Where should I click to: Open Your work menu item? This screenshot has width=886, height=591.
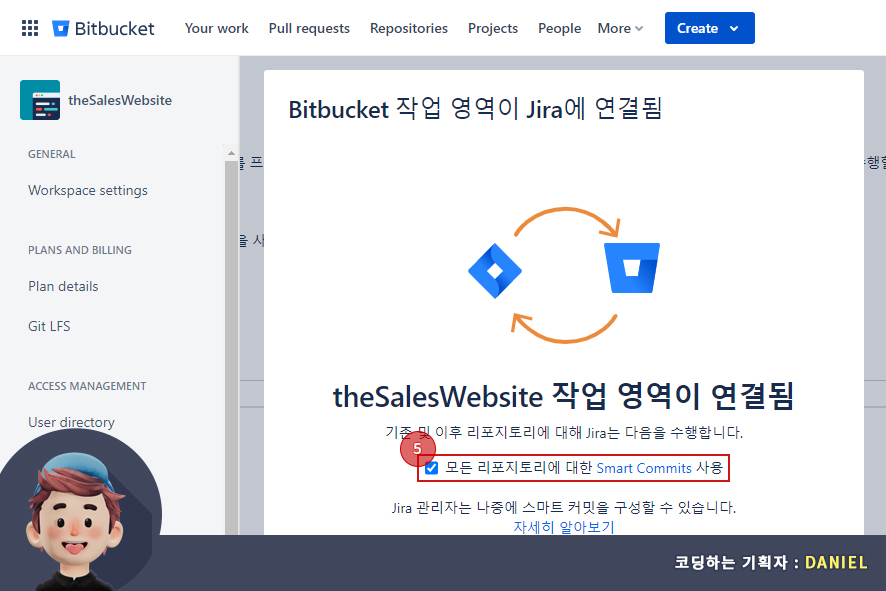(x=216, y=28)
